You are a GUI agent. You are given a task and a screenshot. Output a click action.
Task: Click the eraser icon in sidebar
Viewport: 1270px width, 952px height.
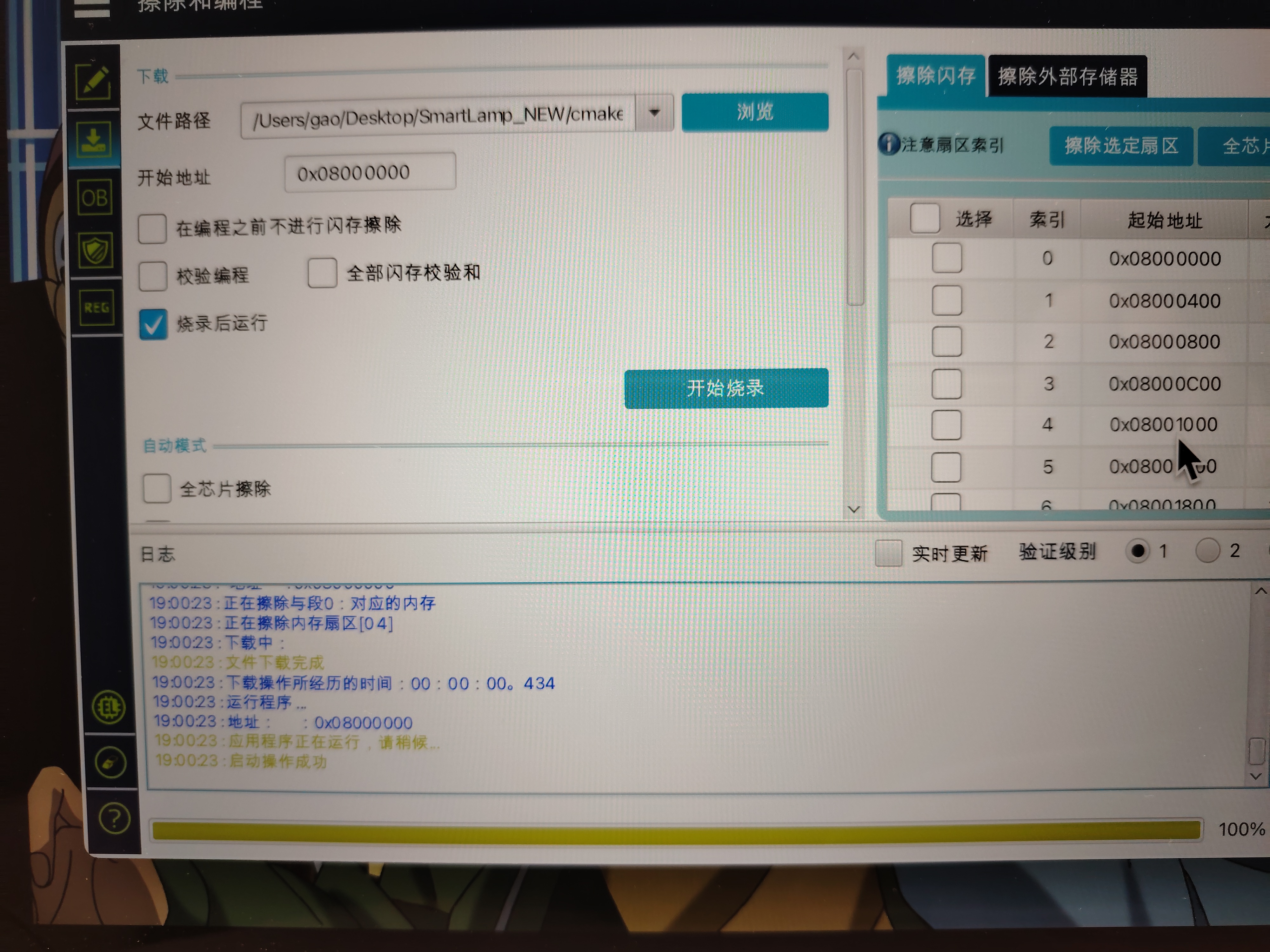pyautogui.click(x=110, y=763)
